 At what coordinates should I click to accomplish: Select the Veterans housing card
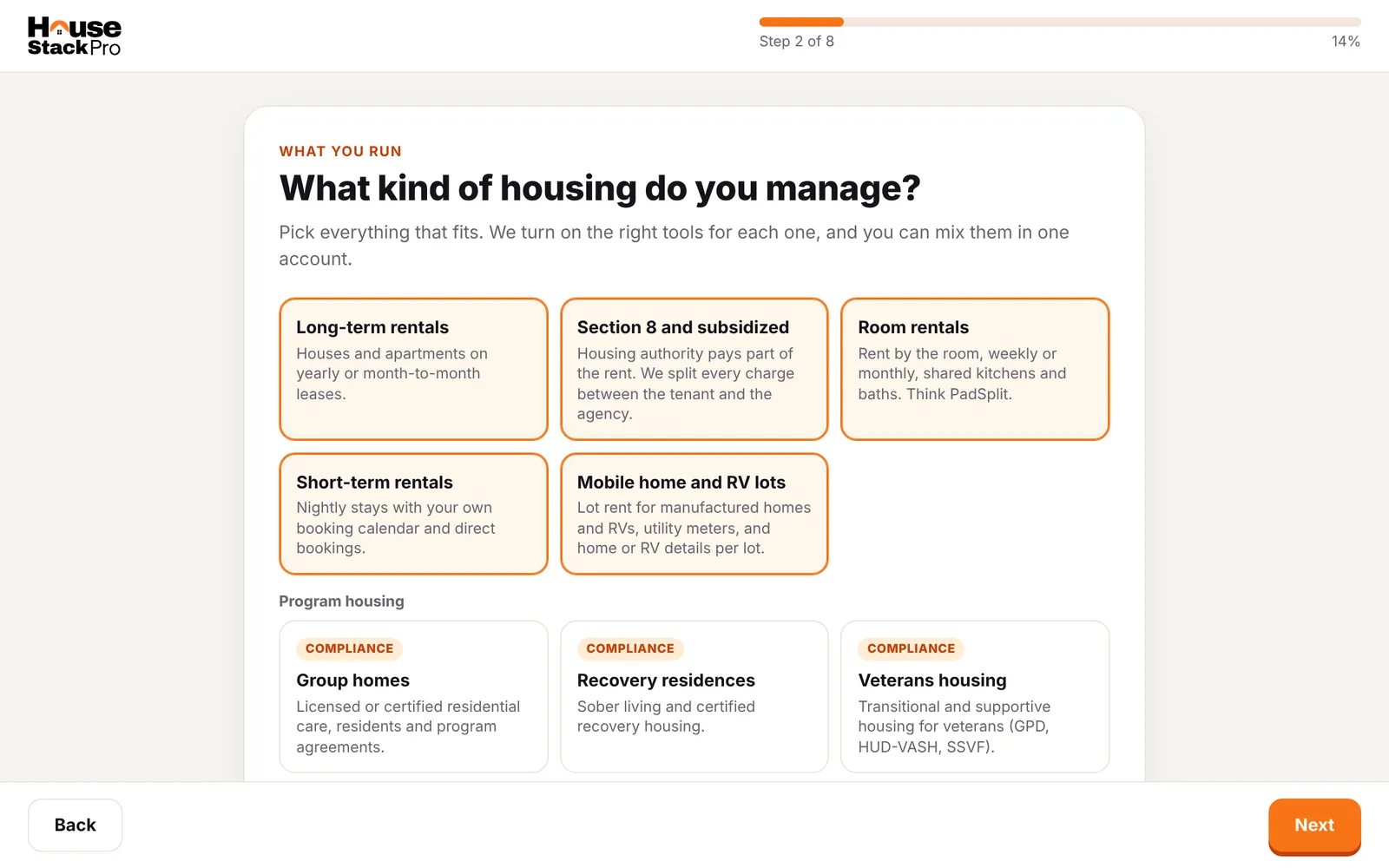pos(975,696)
